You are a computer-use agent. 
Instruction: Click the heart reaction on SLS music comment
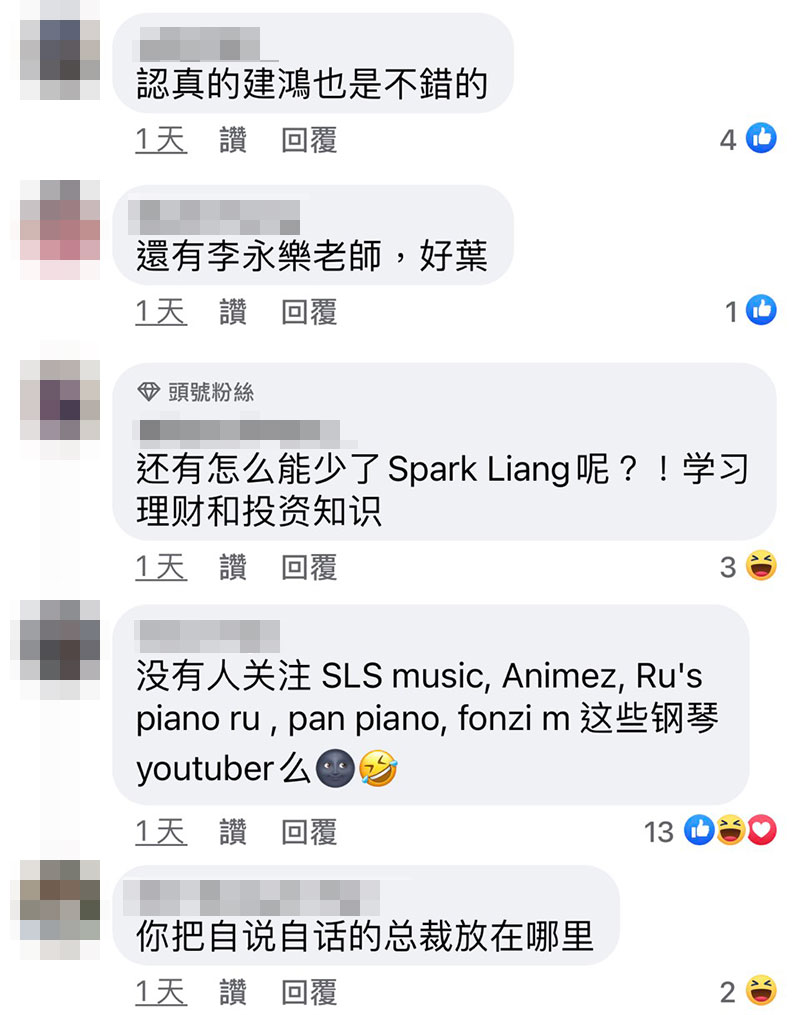coord(762,830)
